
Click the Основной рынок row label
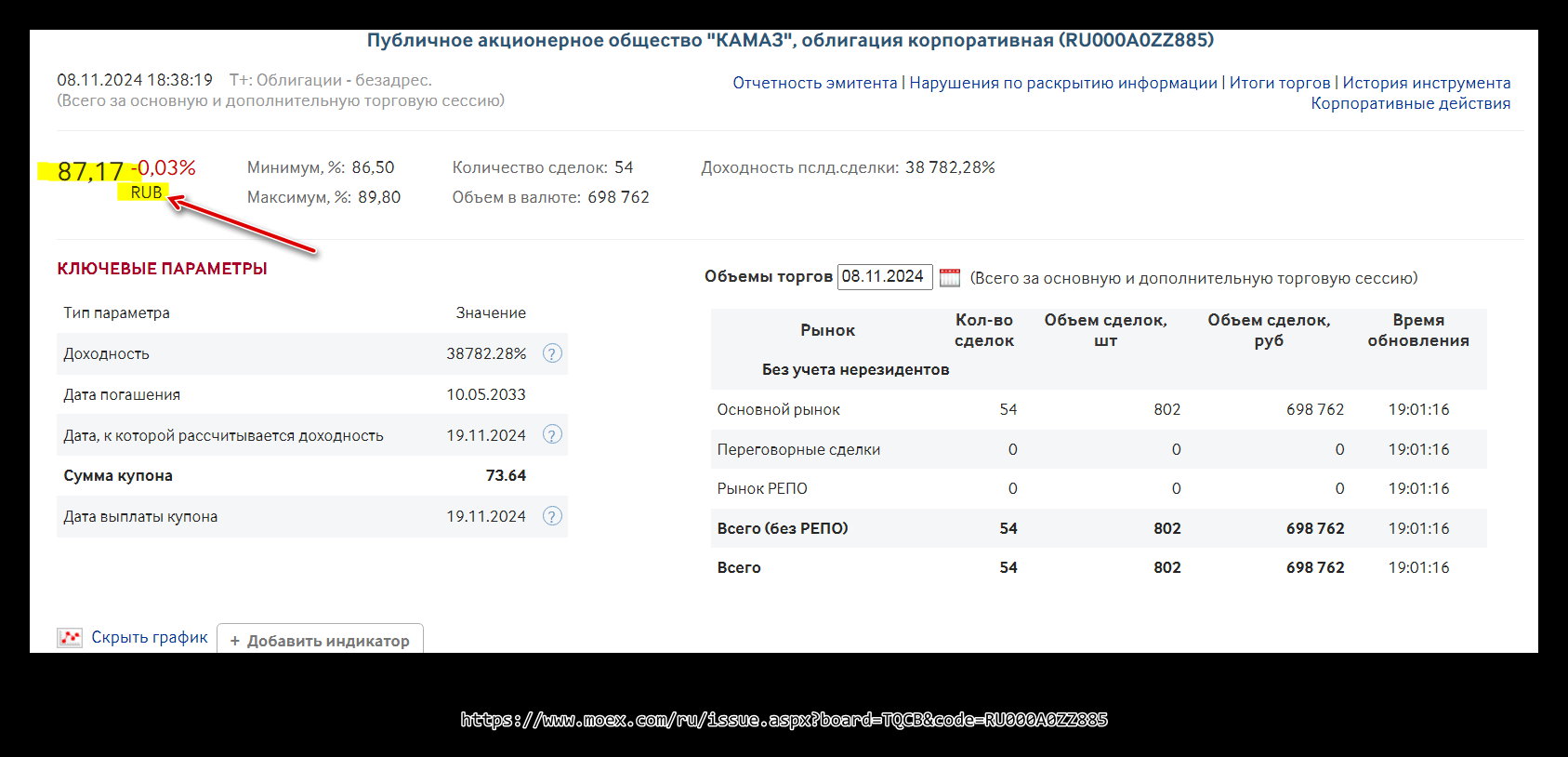pyautogui.click(x=779, y=409)
